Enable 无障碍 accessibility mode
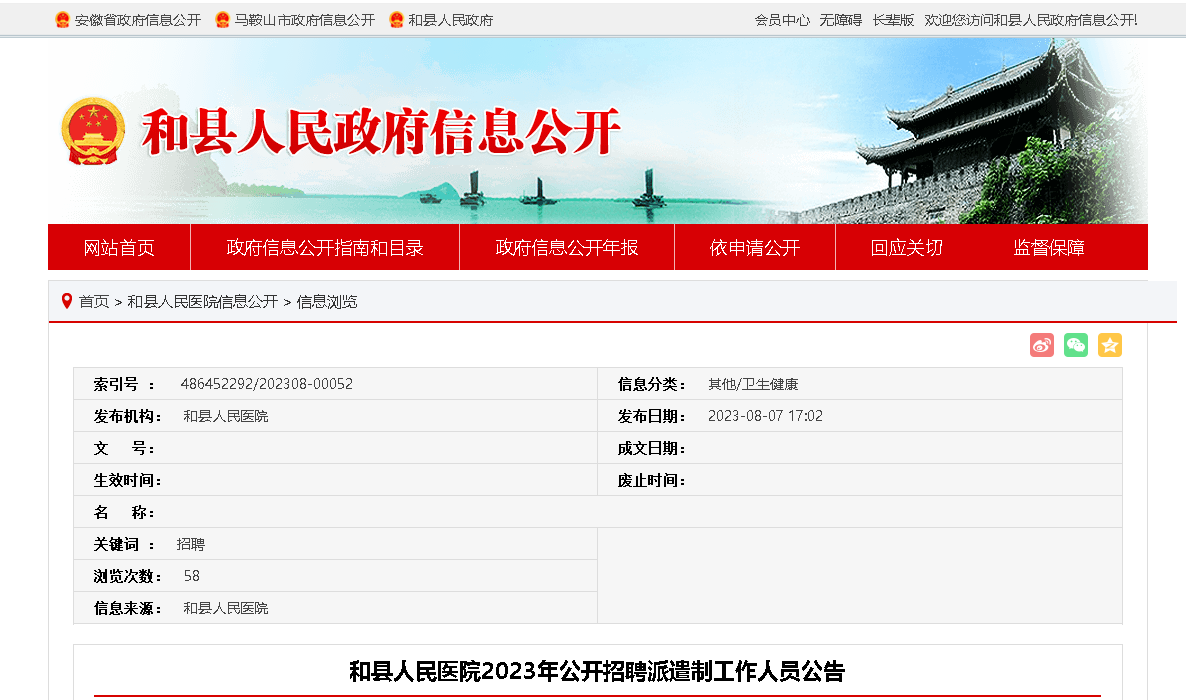The image size is (1186, 700). pyautogui.click(x=841, y=20)
